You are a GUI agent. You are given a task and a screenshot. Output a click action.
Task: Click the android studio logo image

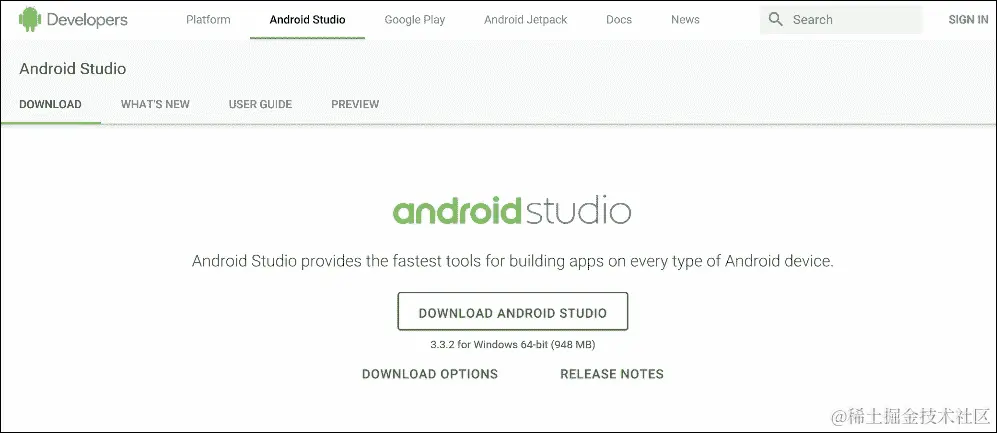[x=512, y=212]
